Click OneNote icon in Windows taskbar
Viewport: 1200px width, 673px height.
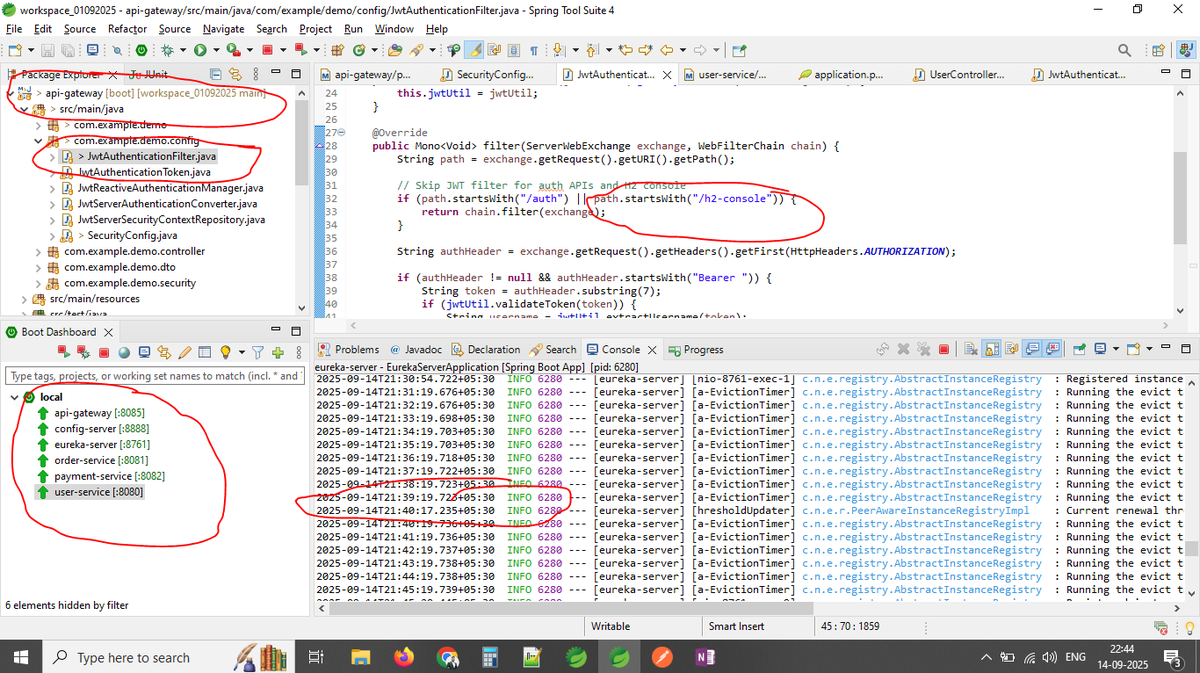pos(704,657)
